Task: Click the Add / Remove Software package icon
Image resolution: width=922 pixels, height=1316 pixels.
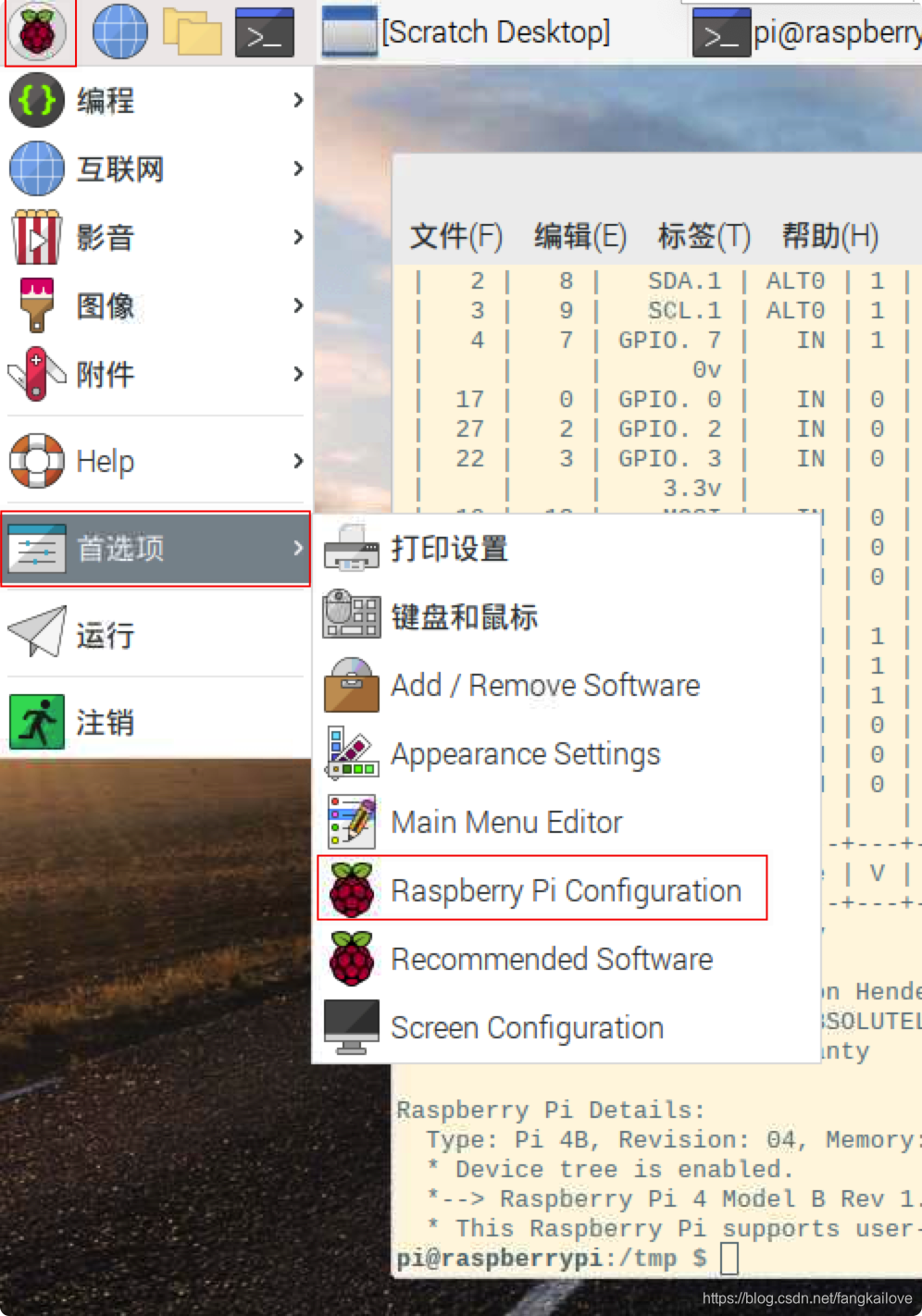Action: pos(352,685)
